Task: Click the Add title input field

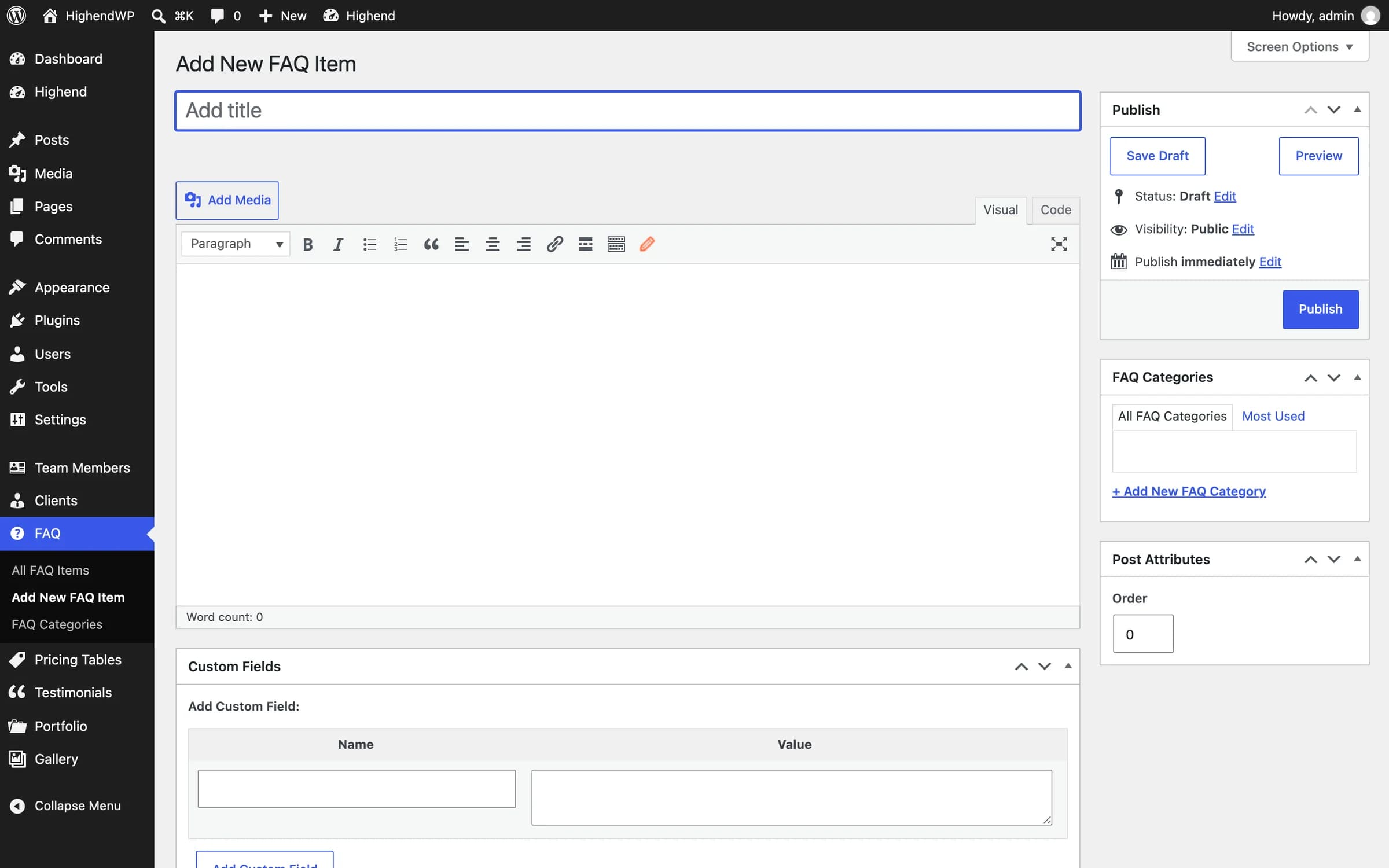Action: (628, 111)
